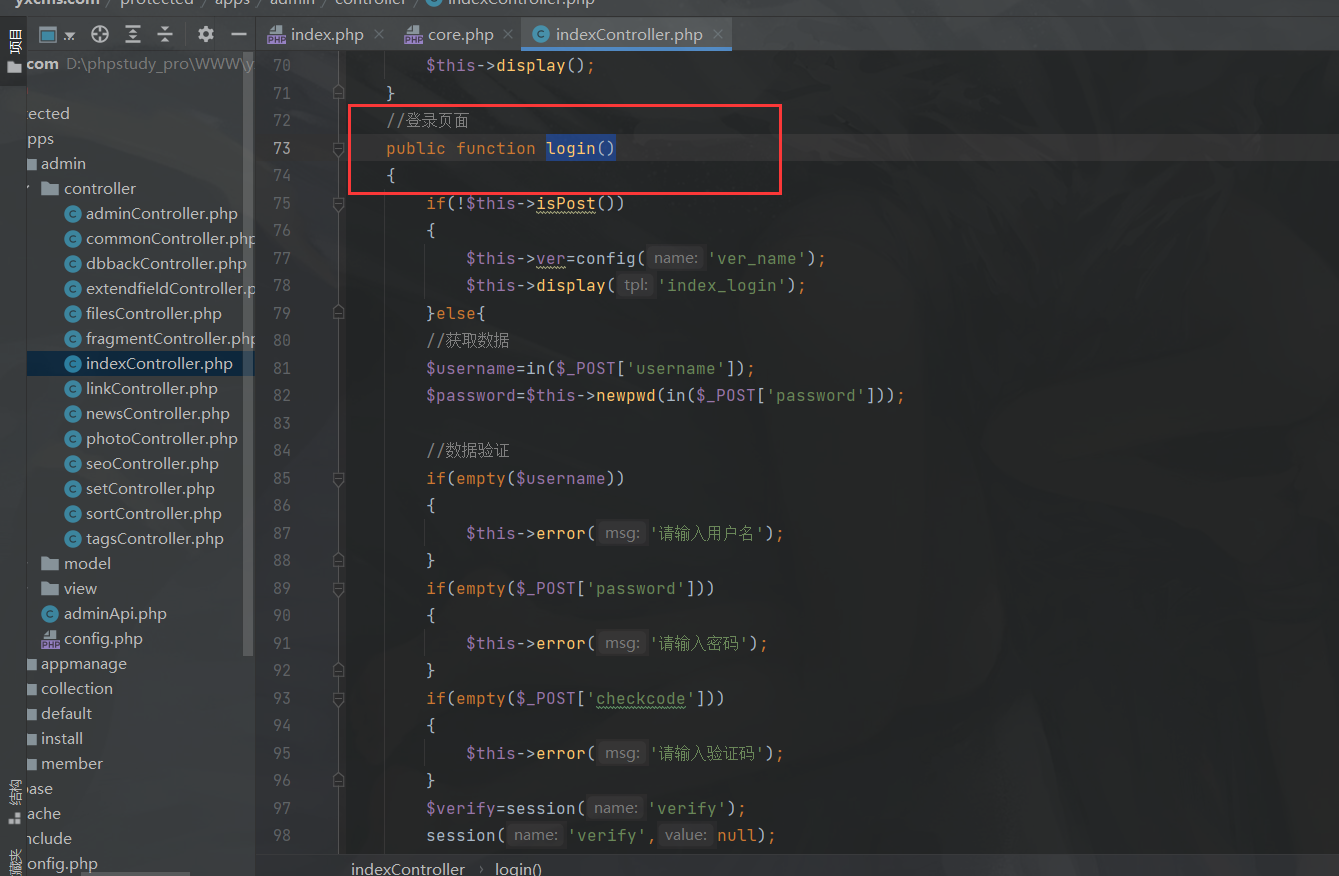Click the login() breadcrumb at the bottom
Image resolution: width=1339 pixels, height=876 pixels.
point(518,868)
